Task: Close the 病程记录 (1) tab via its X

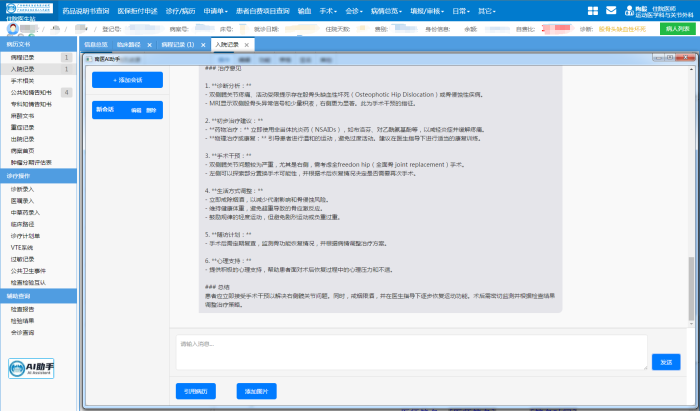Action: tap(204, 45)
